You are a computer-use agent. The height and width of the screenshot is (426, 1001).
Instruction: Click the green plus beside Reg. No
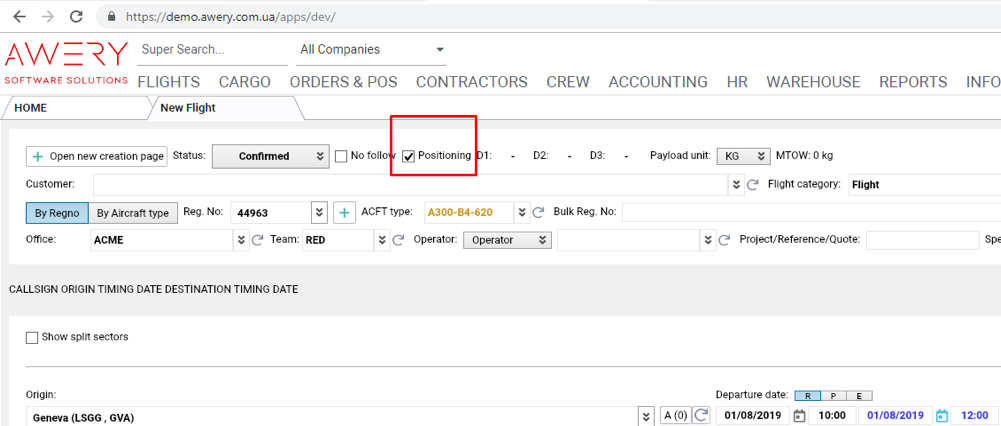tap(344, 213)
